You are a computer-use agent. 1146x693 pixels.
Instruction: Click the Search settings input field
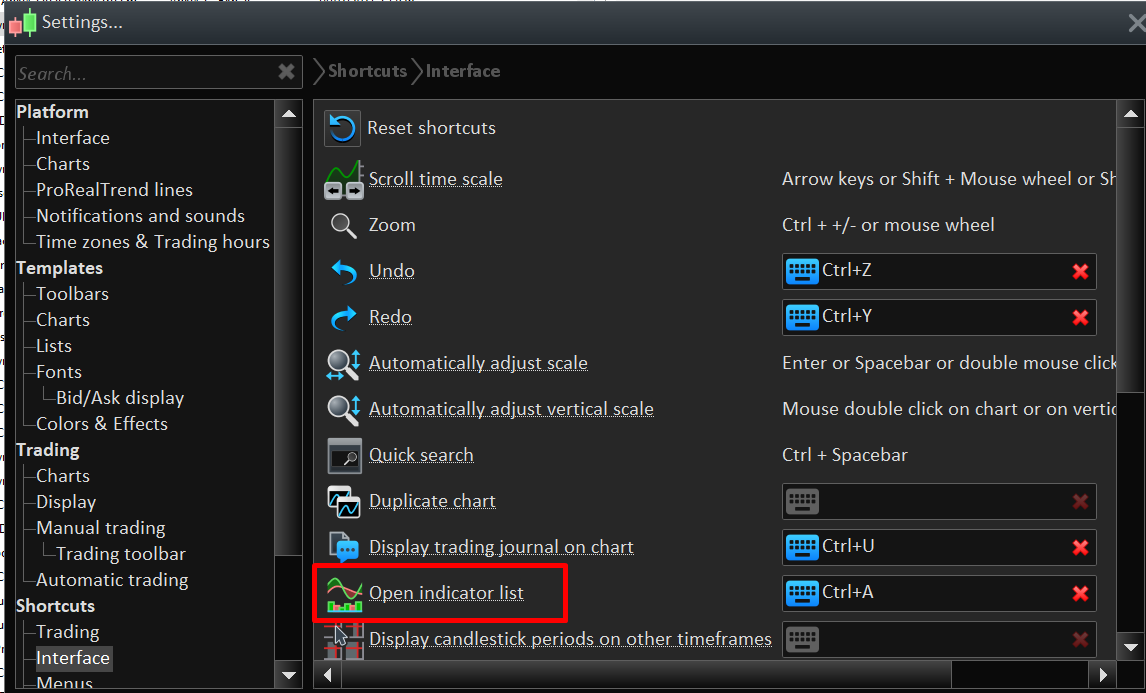pyautogui.click(x=145, y=73)
